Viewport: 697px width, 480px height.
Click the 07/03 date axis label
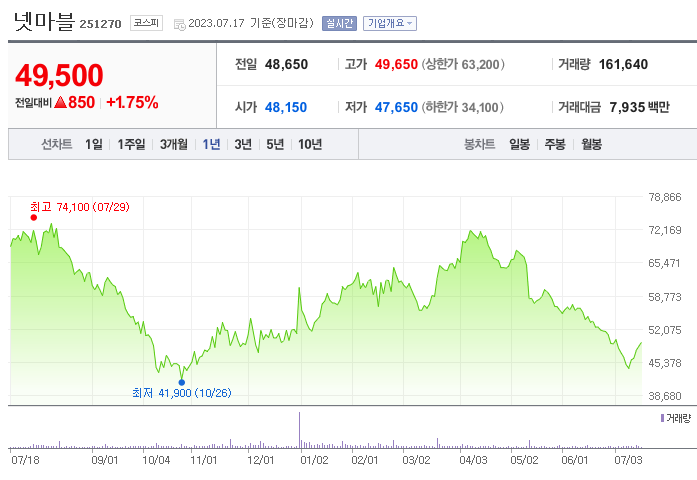point(629,460)
